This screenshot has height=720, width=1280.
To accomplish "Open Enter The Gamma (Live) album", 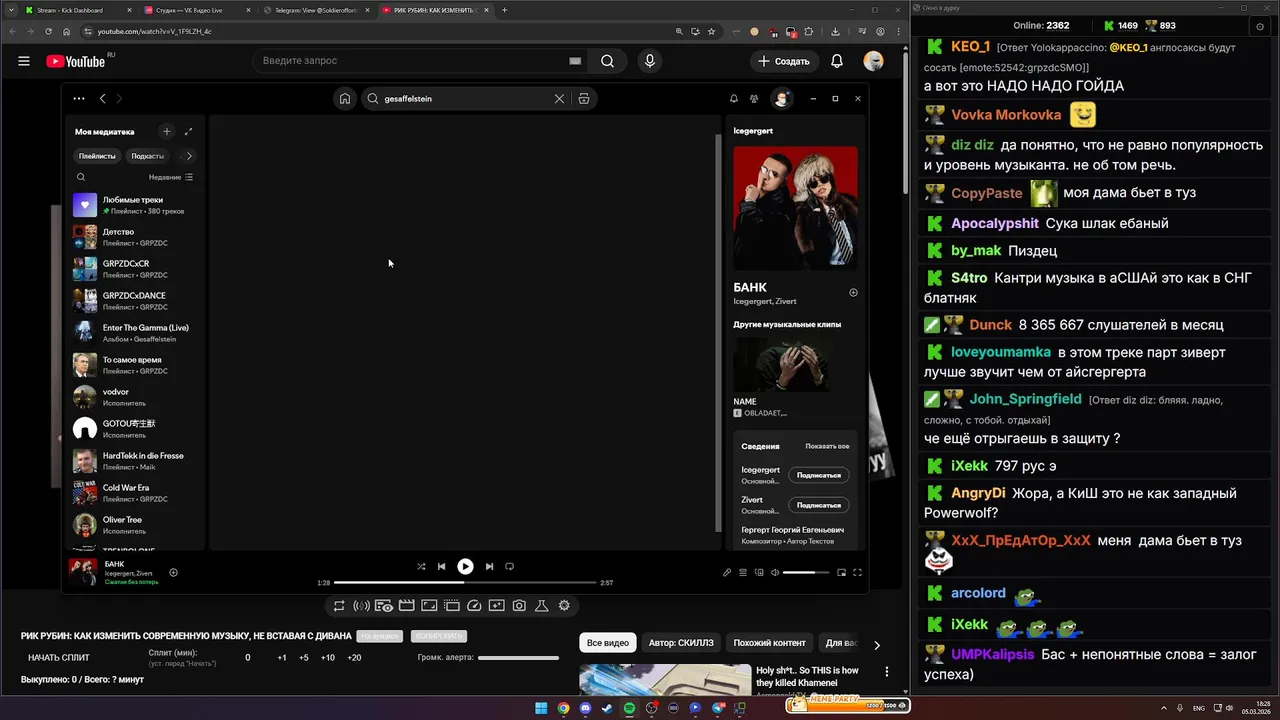I will (x=135, y=333).
